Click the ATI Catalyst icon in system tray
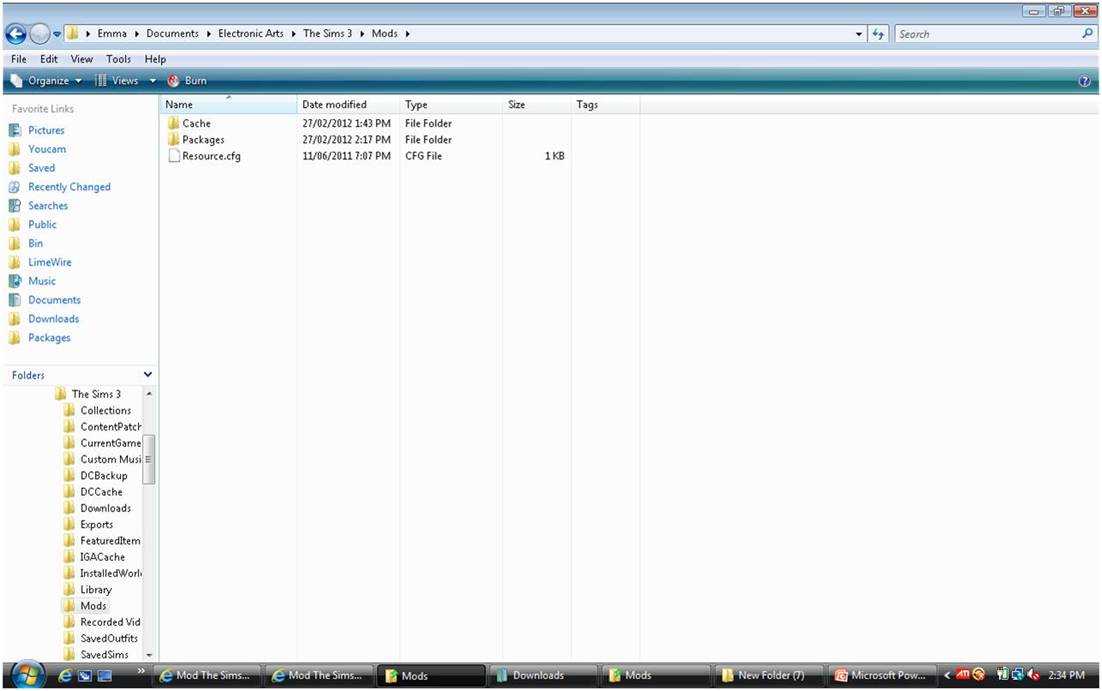Image resolution: width=1102 pixels, height=691 pixels. (x=963, y=675)
